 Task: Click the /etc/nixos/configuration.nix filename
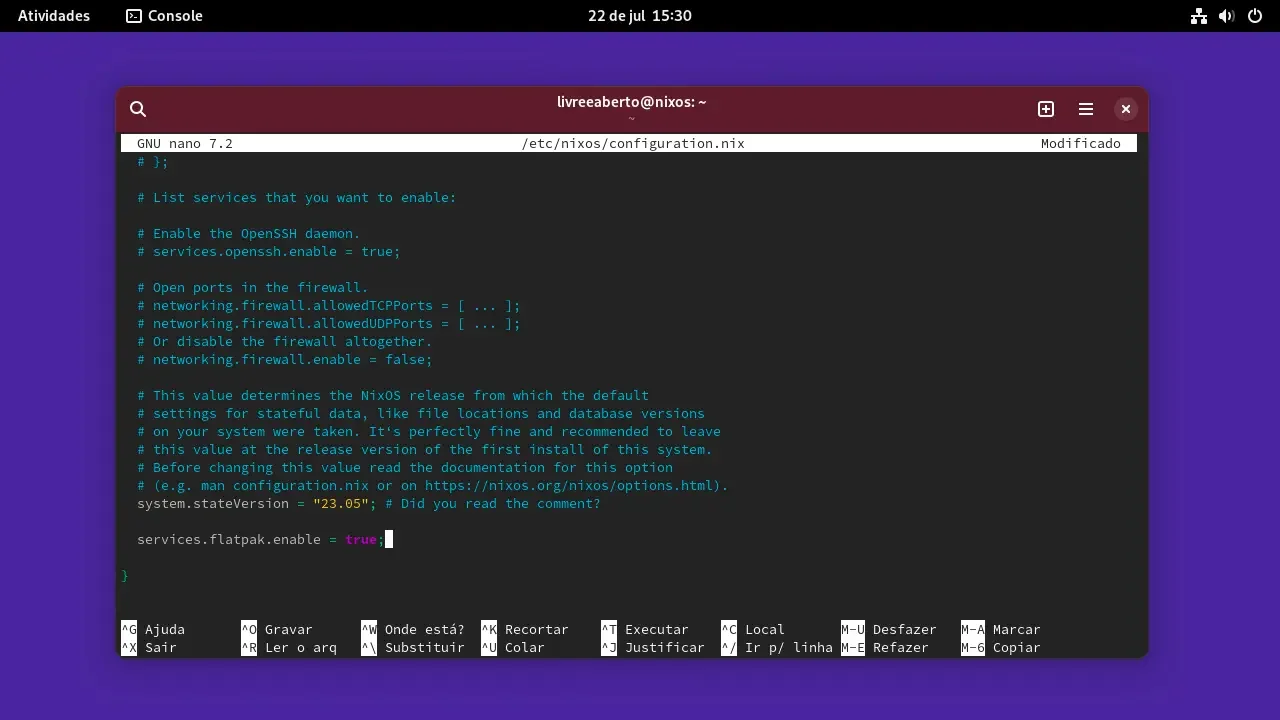click(633, 144)
